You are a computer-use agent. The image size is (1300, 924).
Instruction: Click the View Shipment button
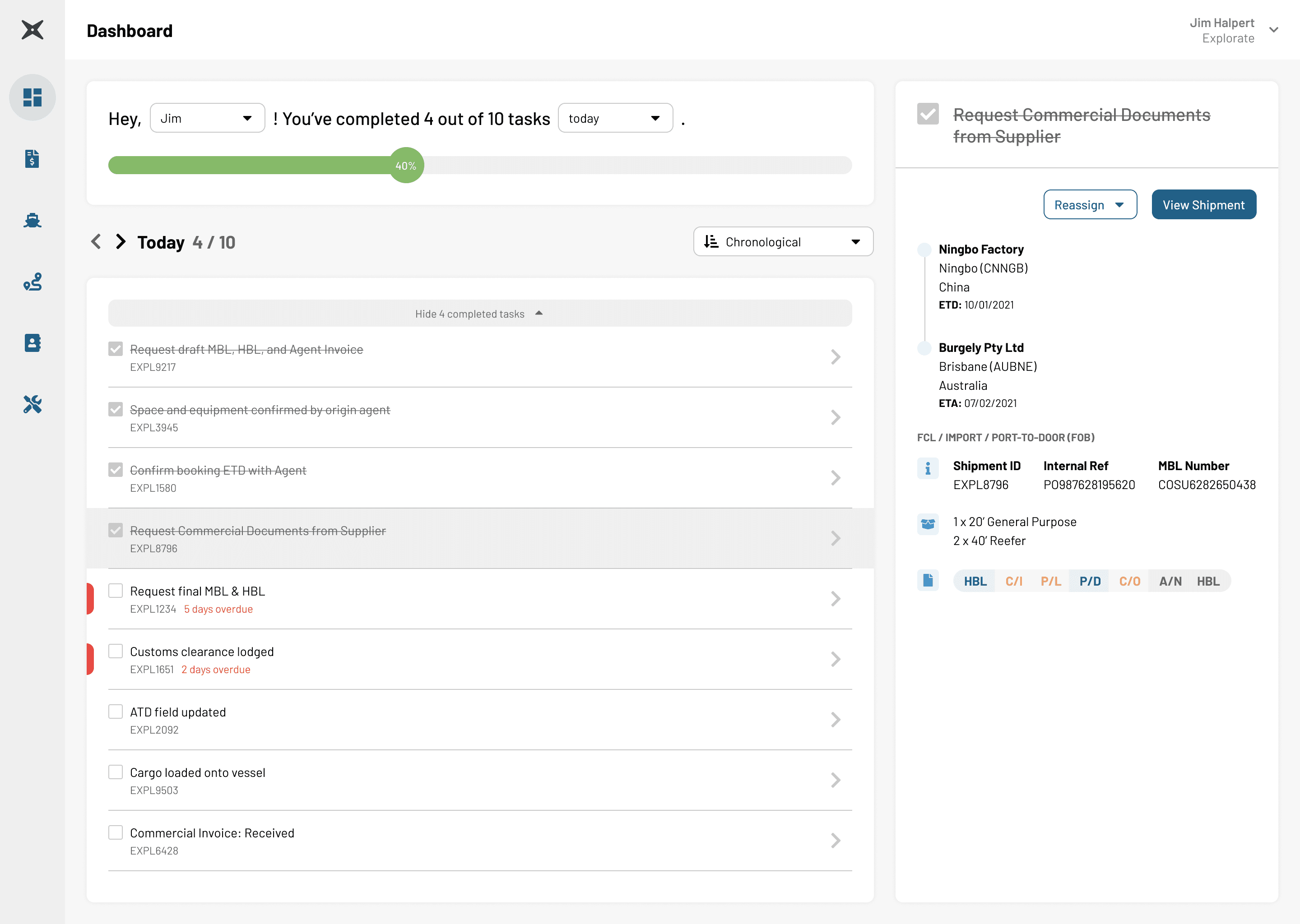[1203, 205]
